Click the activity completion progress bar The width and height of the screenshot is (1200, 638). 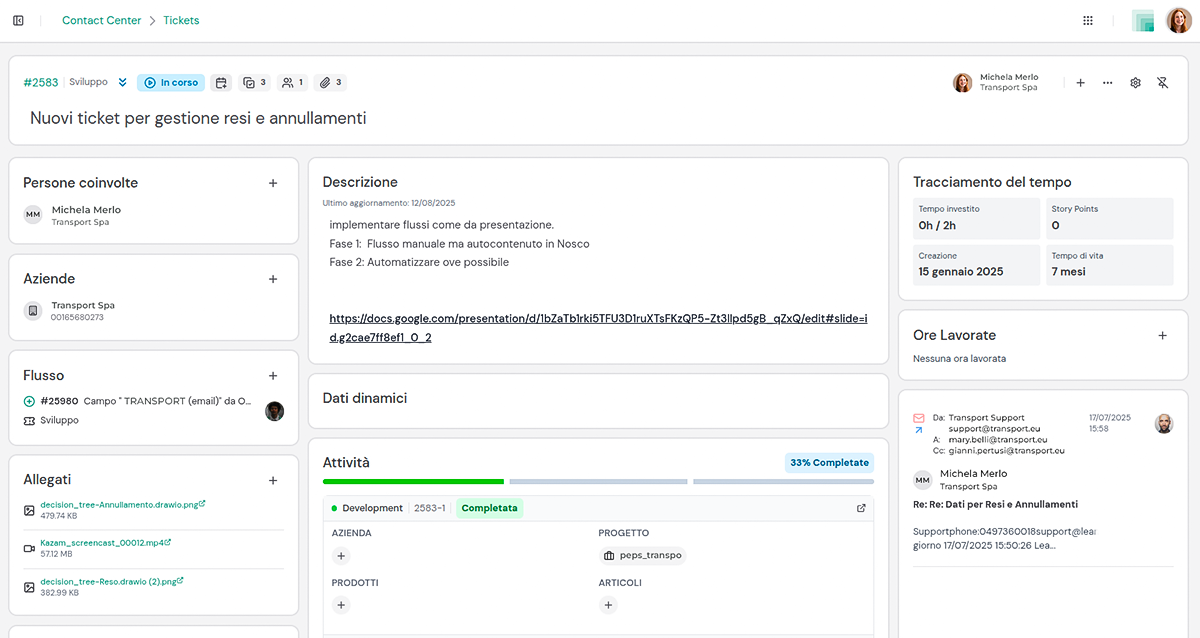(x=597, y=482)
